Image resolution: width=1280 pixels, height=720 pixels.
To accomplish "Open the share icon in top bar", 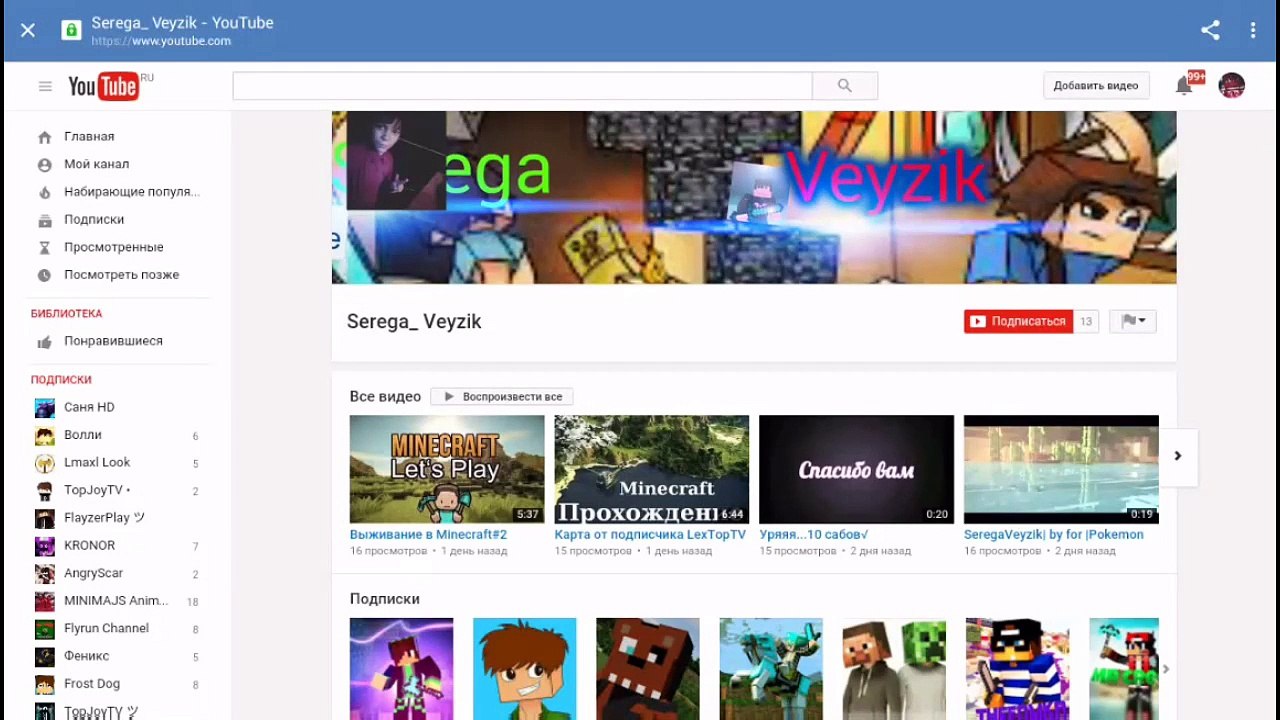I will click(1210, 30).
